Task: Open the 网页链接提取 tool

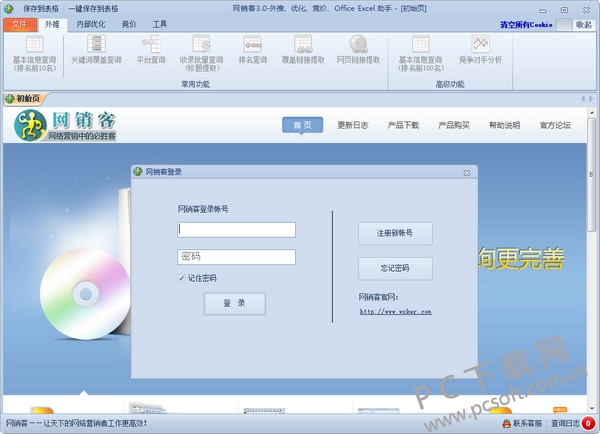Action: click(x=358, y=49)
